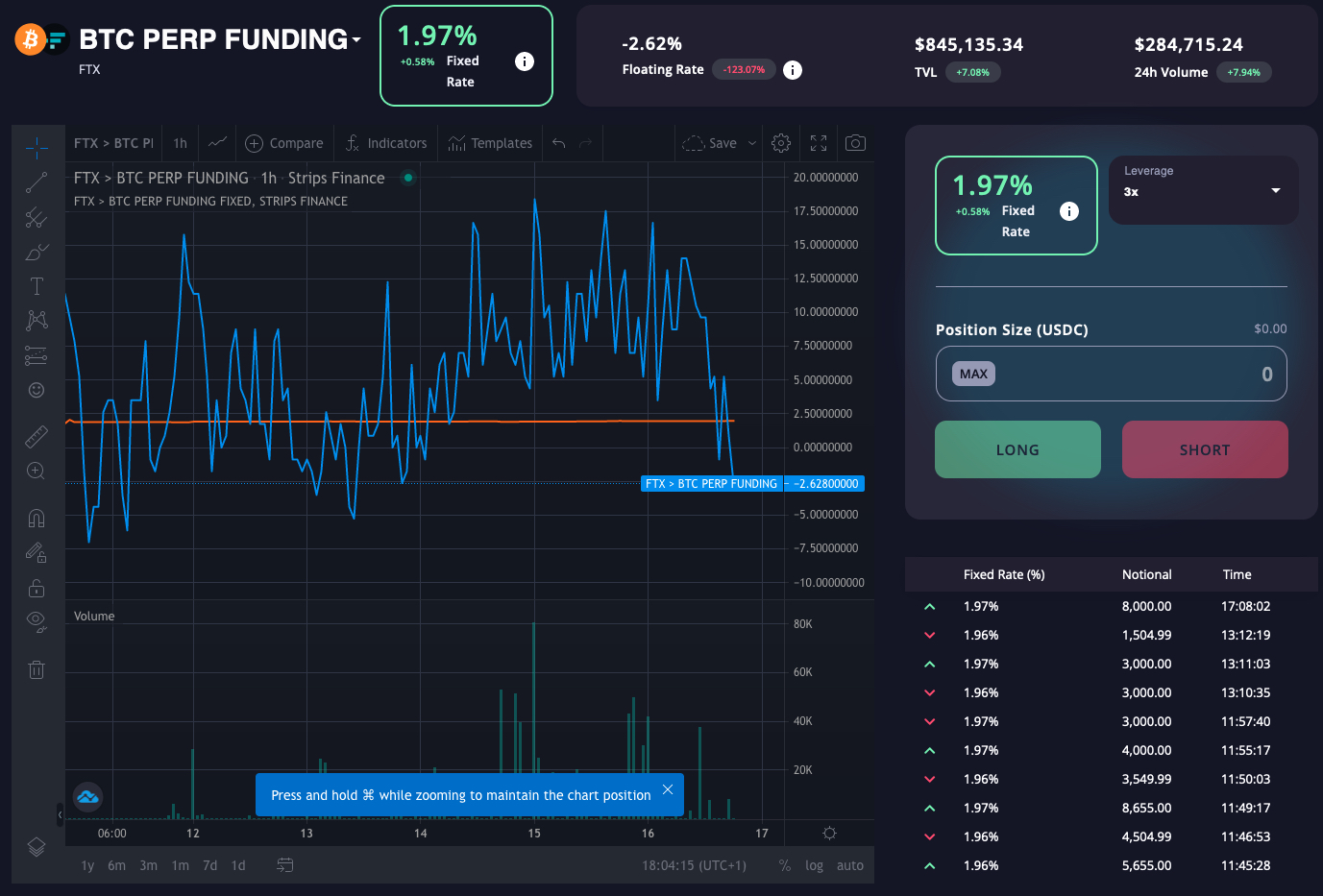Focus the Position Size input field
1323x896 pixels.
point(1112,374)
